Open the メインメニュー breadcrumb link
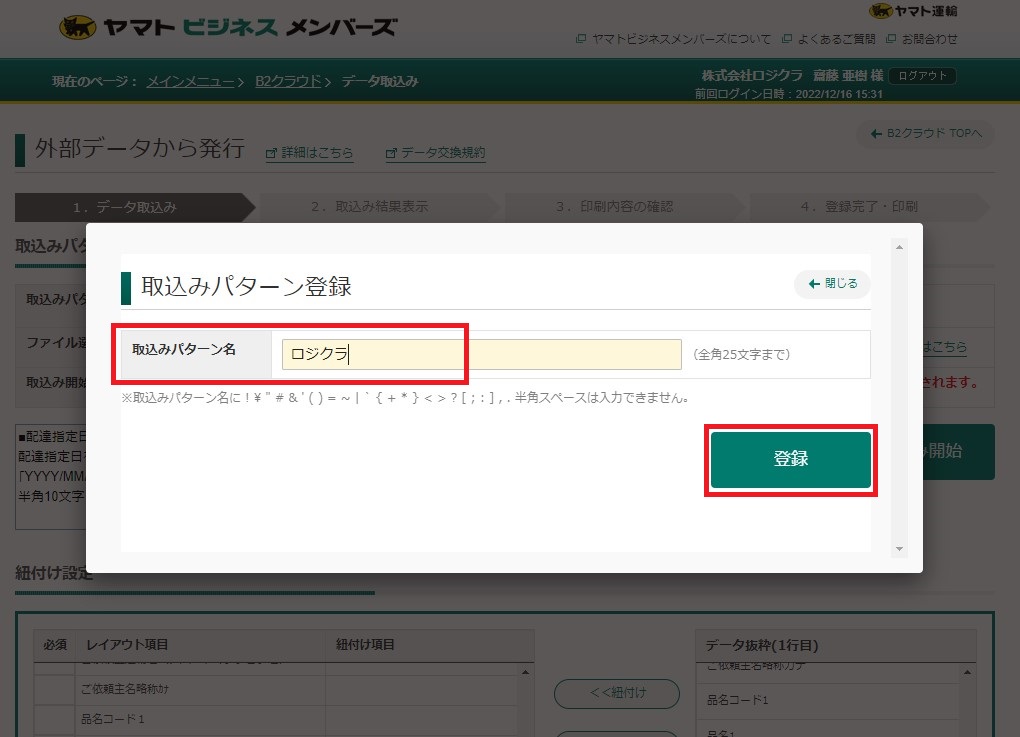Image resolution: width=1020 pixels, height=737 pixels. pyautogui.click(x=191, y=81)
